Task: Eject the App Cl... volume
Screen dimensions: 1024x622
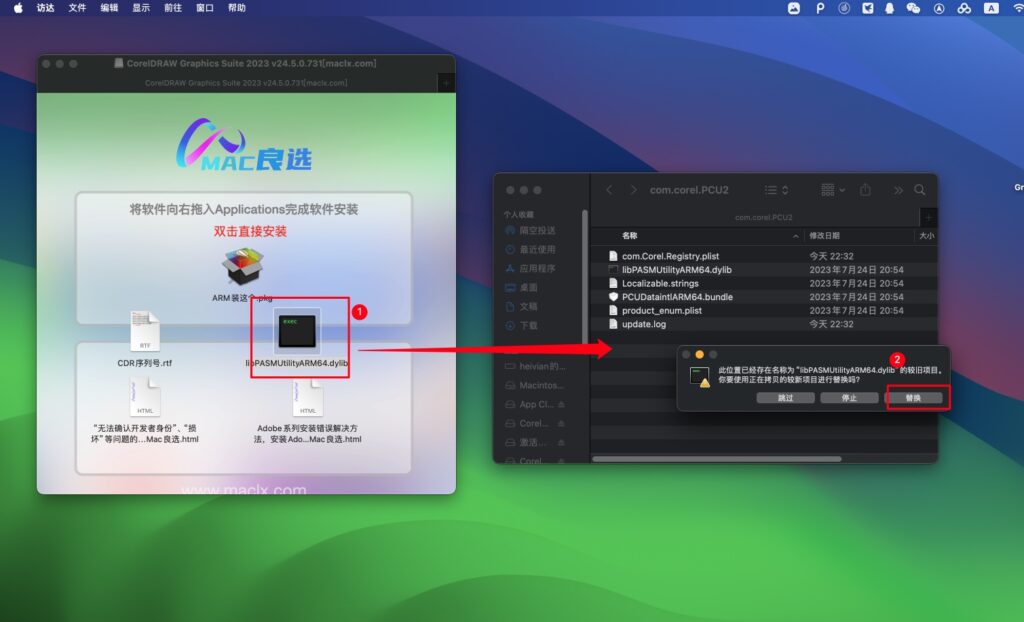Action: [x=562, y=405]
